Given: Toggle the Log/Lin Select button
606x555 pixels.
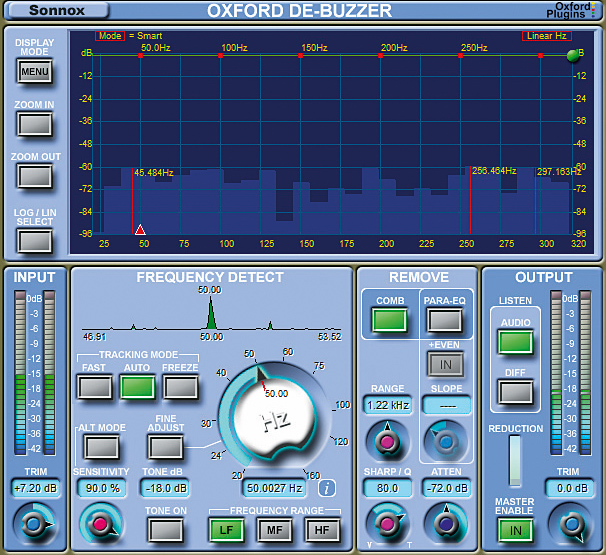Looking at the screenshot, I should coord(34,241).
